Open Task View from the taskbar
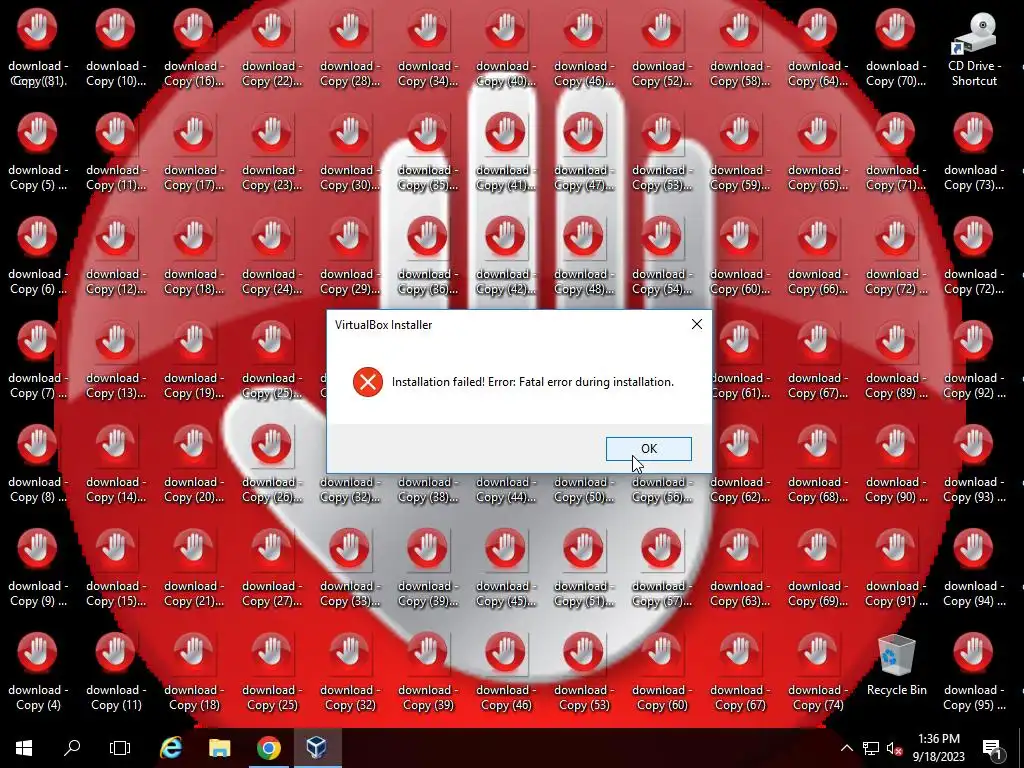The image size is (1024, 768). click(x=120, y=748)
